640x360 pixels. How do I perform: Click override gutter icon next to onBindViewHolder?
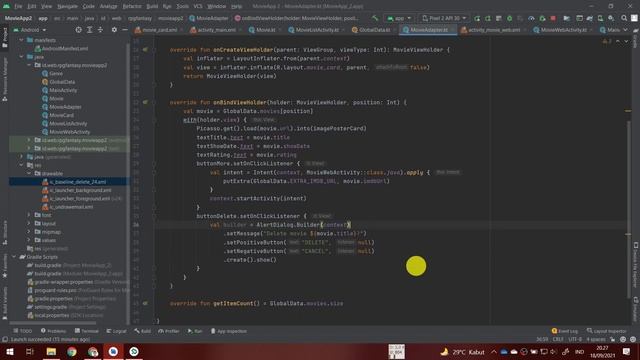145,102
